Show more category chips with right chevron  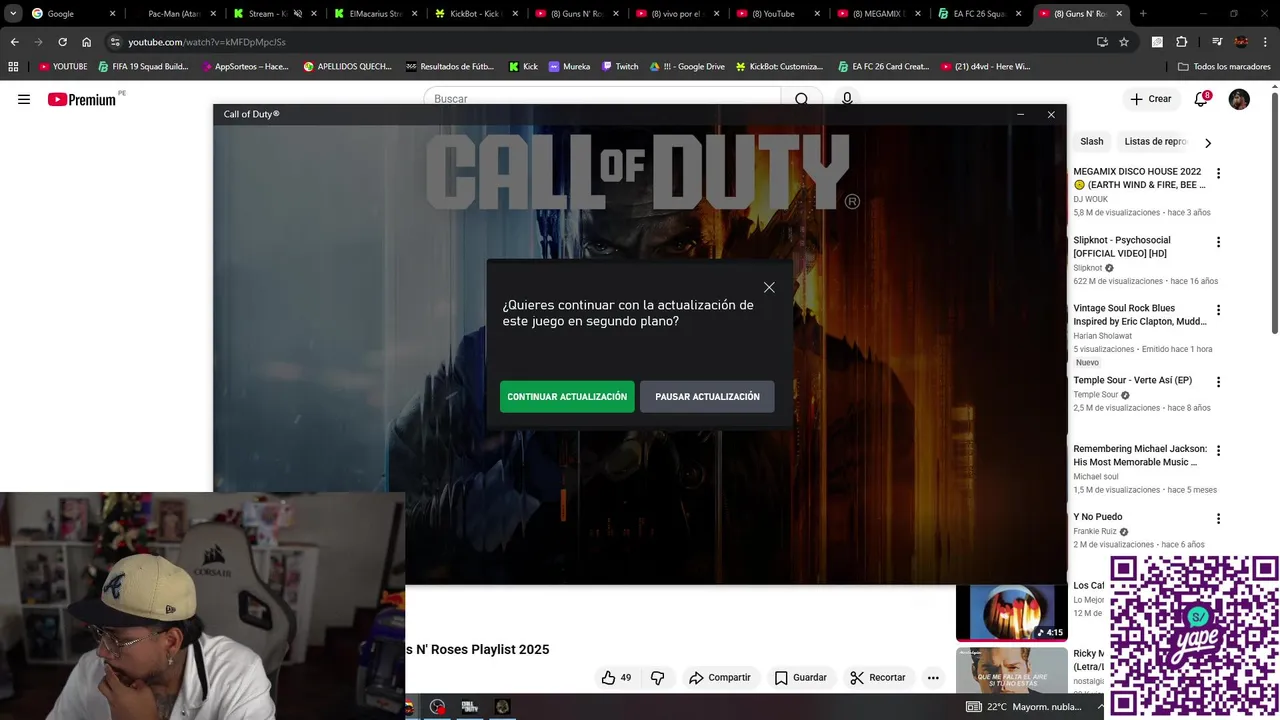pyautogui.click(x=1207, y=142)
